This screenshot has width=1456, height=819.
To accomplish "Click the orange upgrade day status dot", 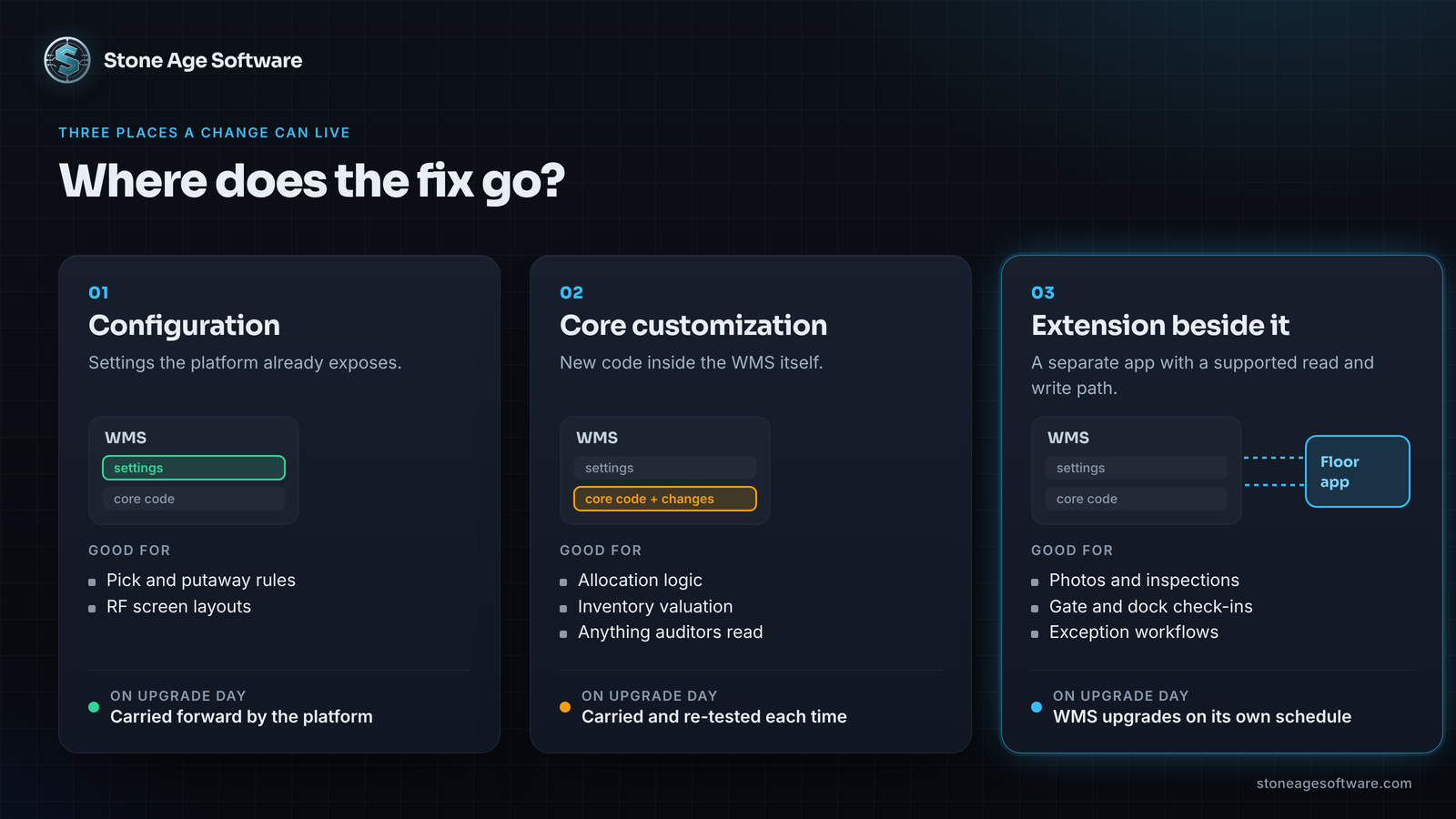I will [565, 707].
